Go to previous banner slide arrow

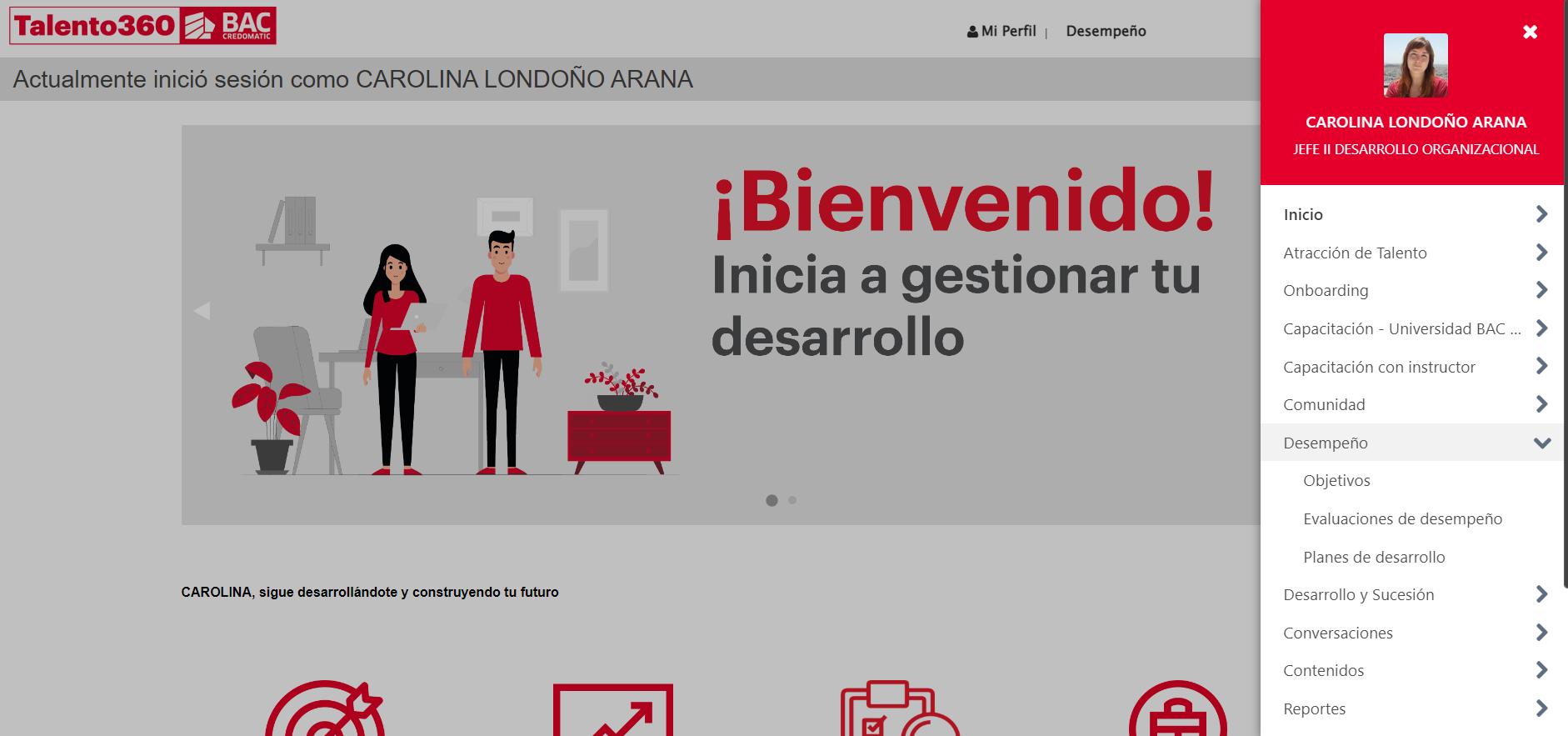pos(202,311)
